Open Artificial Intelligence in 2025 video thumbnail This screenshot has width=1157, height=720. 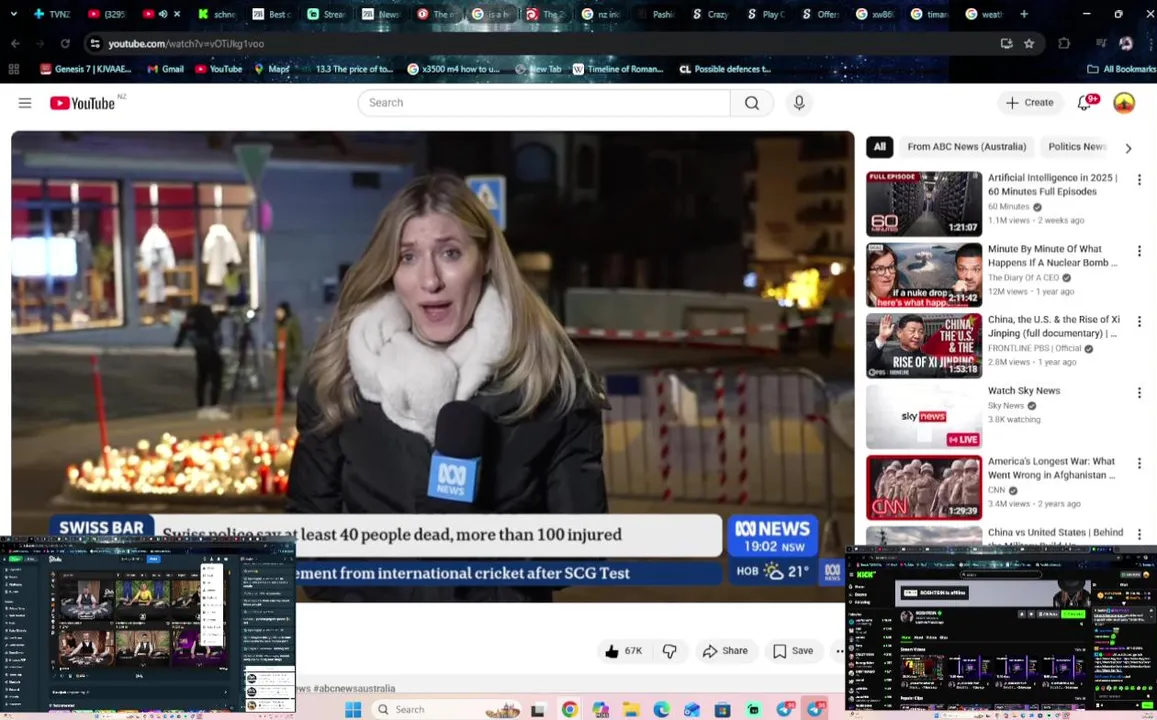tap(924, 204)
